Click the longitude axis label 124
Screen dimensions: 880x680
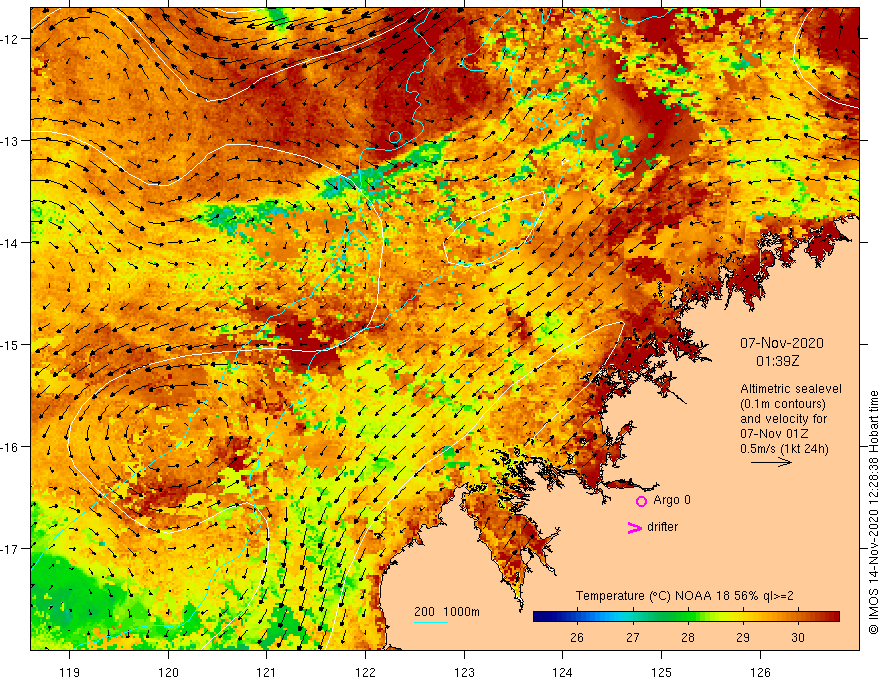[x=563, y=672]
